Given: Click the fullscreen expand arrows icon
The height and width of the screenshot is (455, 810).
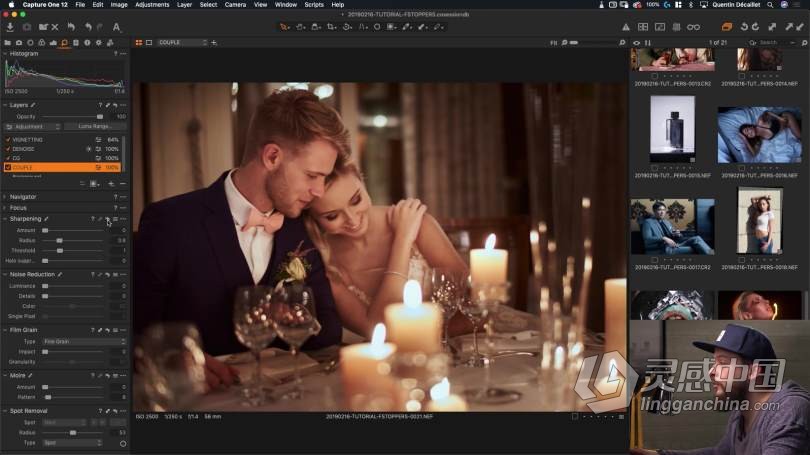Looking at the screenshot, I should click(x=772, y=27).
